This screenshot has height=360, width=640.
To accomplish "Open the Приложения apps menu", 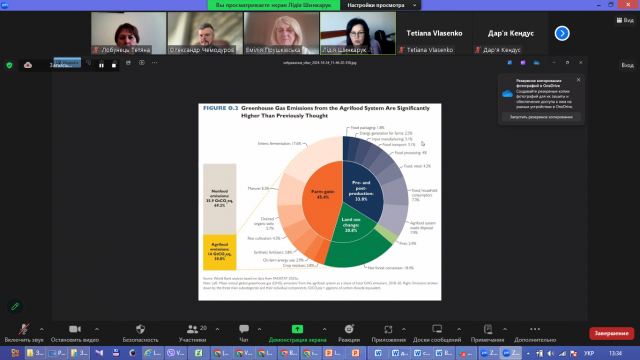I will point(388,333).
